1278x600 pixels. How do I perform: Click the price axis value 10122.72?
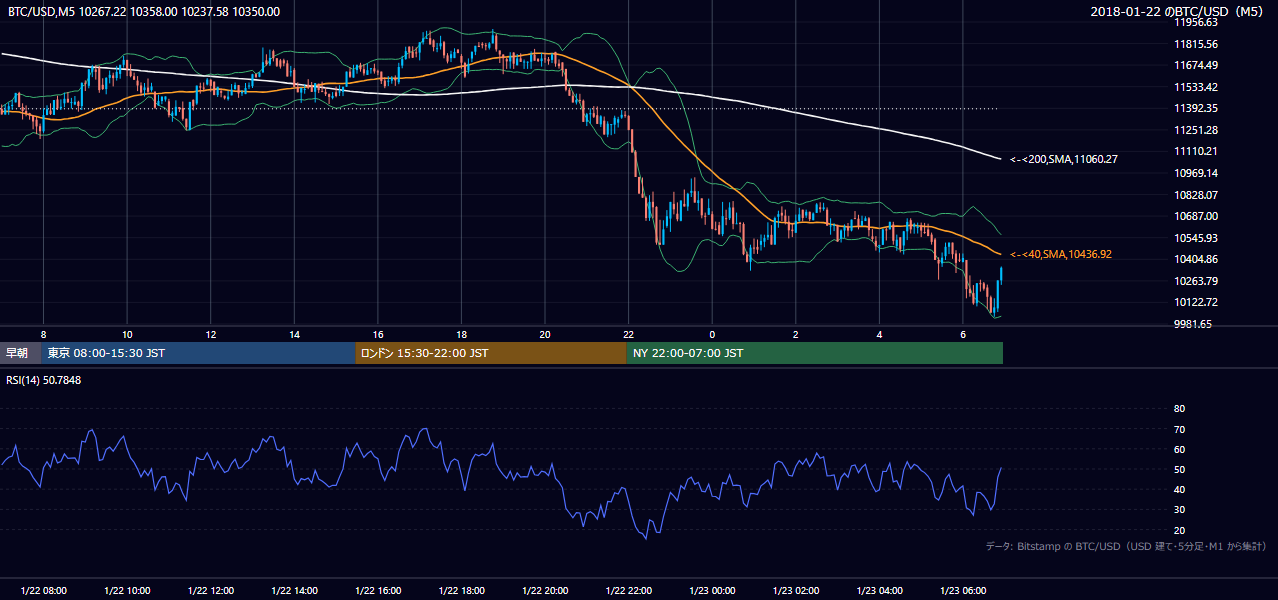(1196, 302)
